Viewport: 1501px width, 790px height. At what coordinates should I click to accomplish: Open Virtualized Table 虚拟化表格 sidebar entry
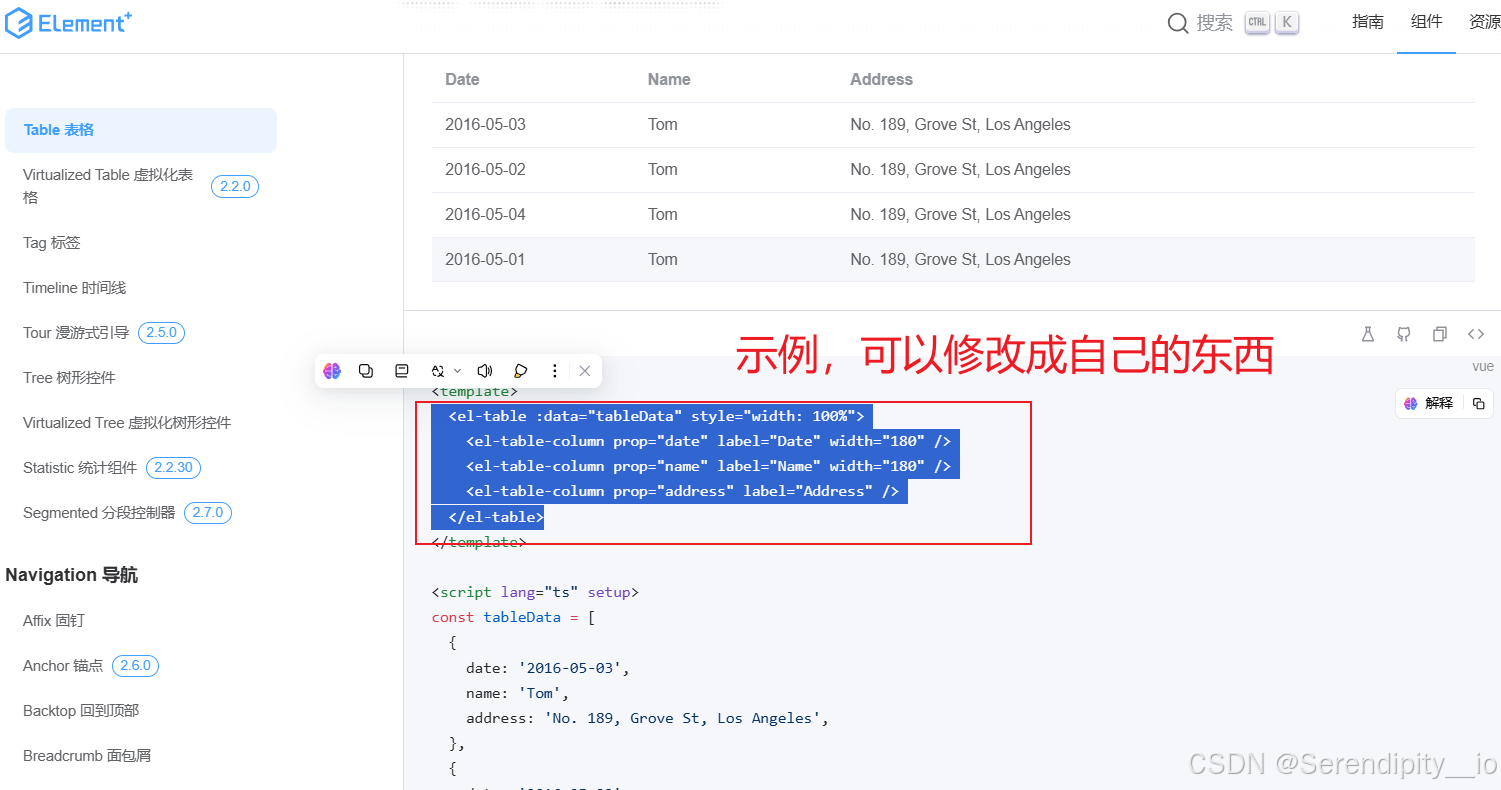108,186
